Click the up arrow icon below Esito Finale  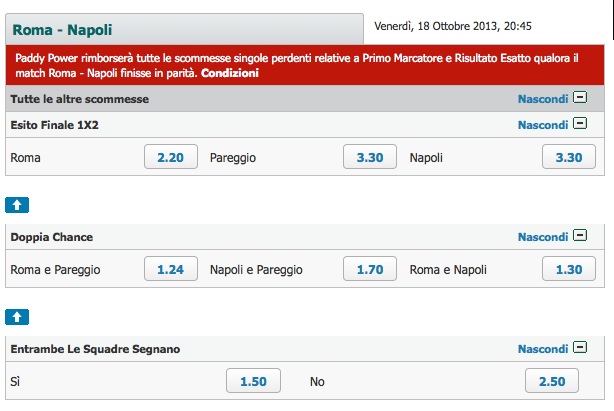[17, 205]
